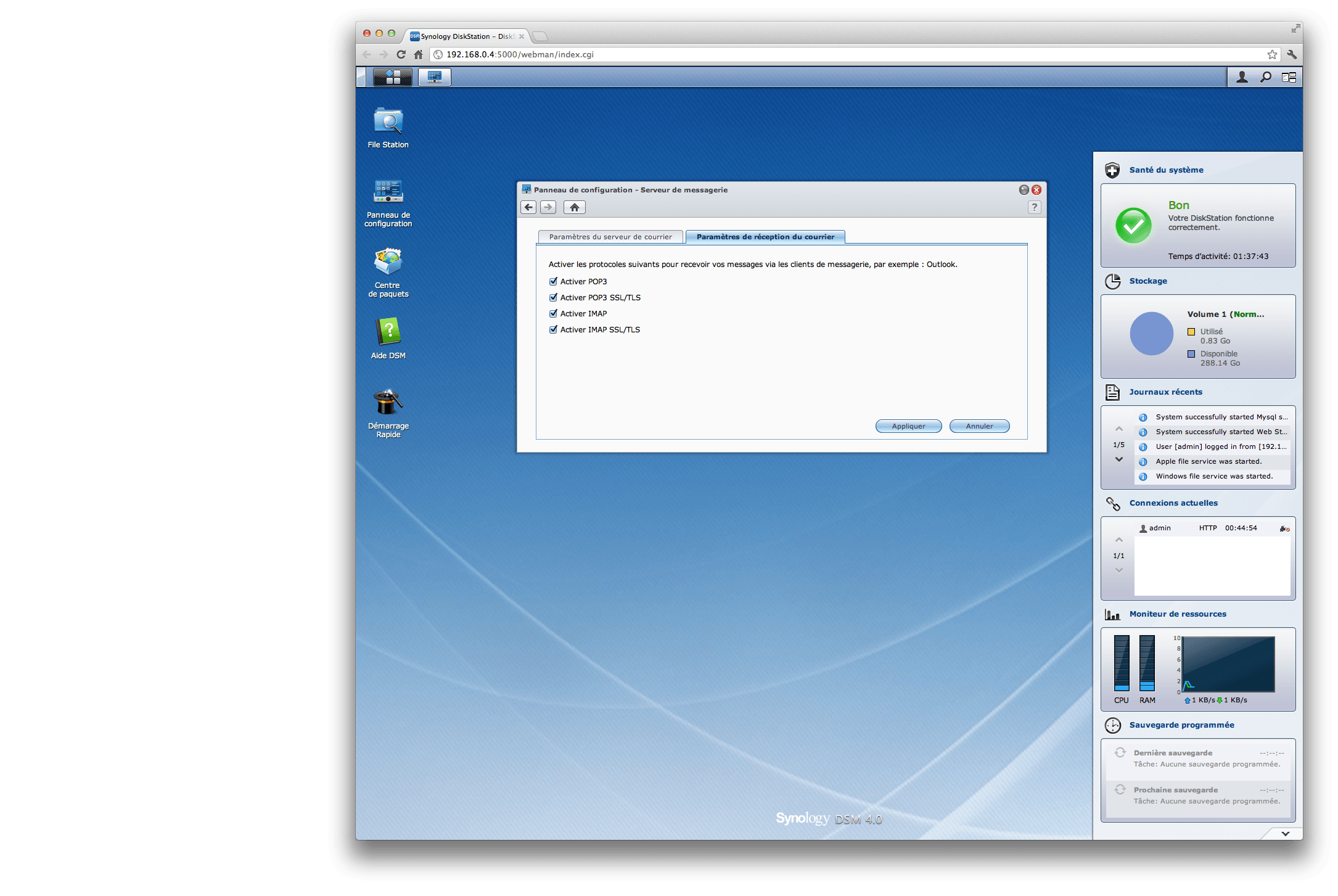The image size is (1338, 896).
Task: Uncheck Activer POP3 checkbox
Action: (x=553, y=281)
